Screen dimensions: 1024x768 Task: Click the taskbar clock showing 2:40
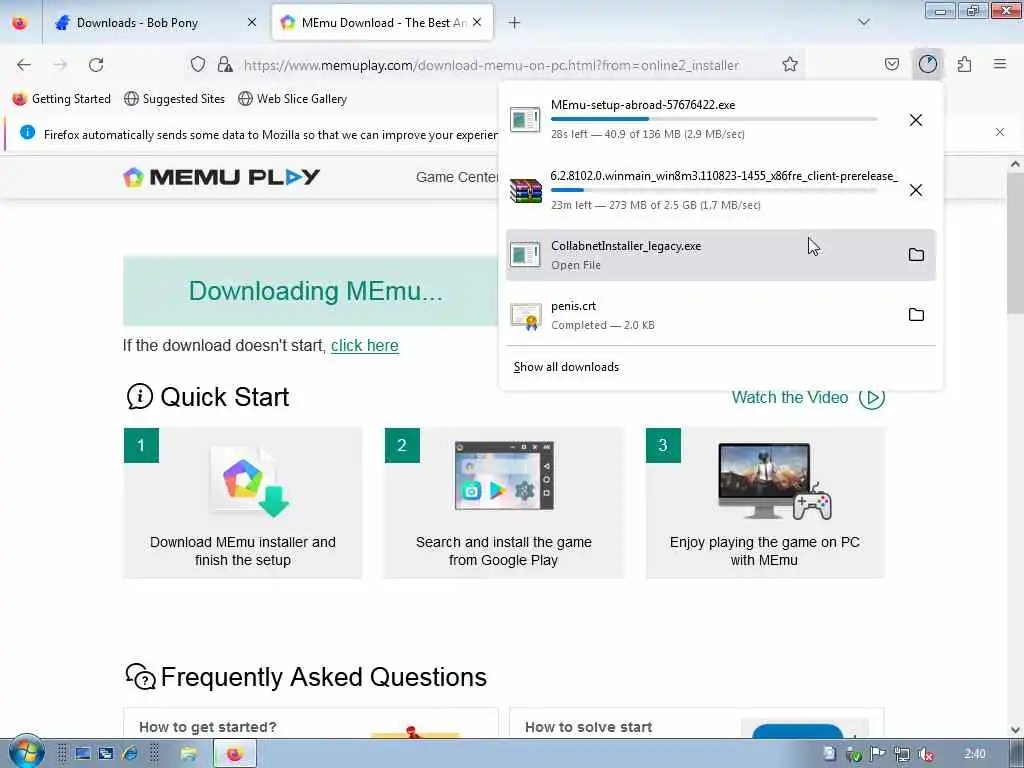(975, 754)
